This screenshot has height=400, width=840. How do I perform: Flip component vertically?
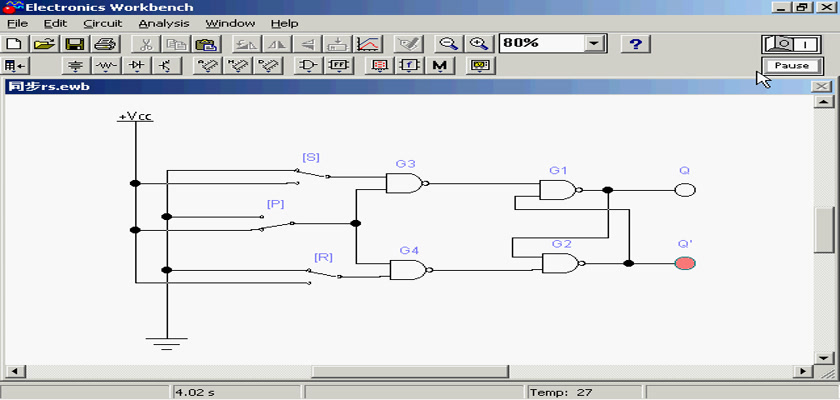307,44
